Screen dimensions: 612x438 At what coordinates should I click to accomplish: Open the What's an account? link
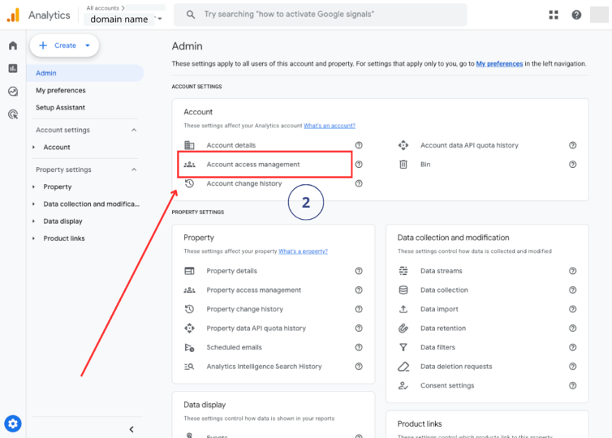pos(329,126)
